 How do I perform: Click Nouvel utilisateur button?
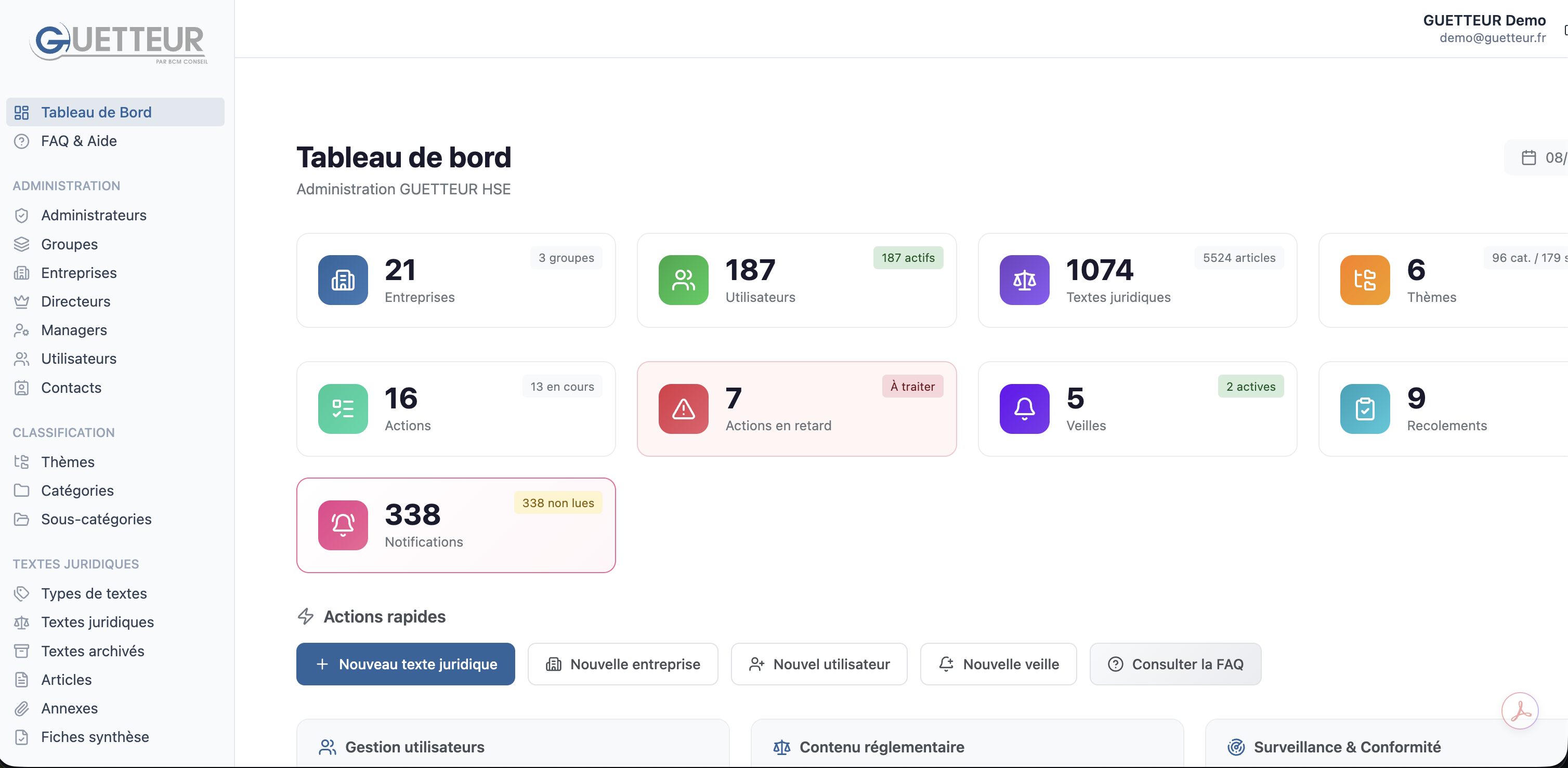(x=819, y=664)
